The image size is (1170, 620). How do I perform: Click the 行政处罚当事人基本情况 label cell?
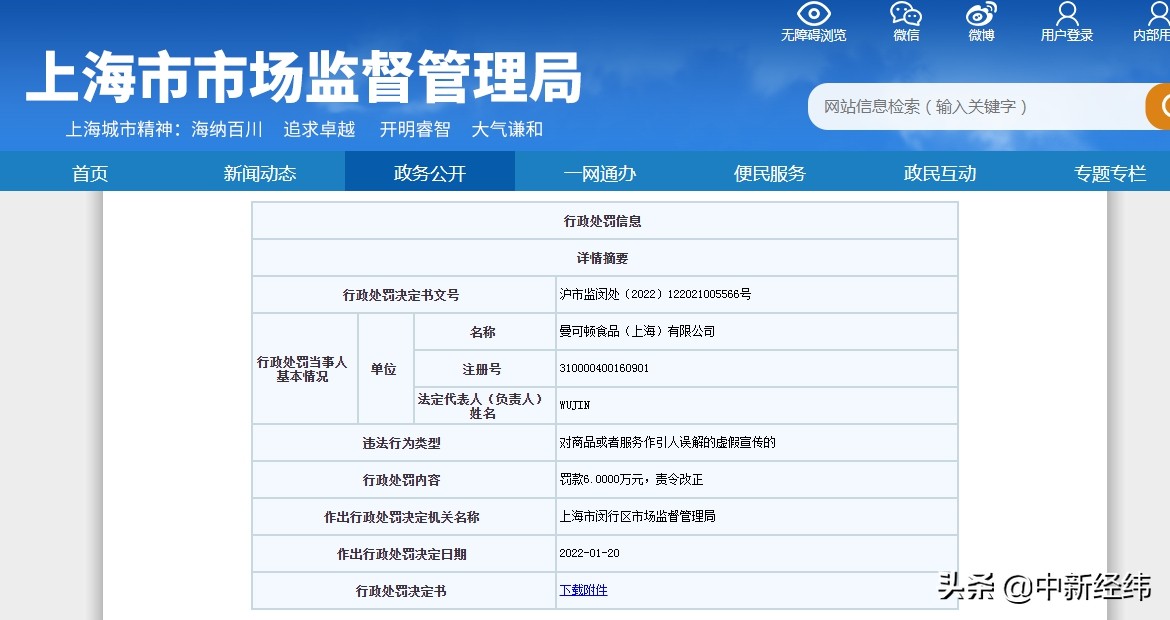[304, 369]
